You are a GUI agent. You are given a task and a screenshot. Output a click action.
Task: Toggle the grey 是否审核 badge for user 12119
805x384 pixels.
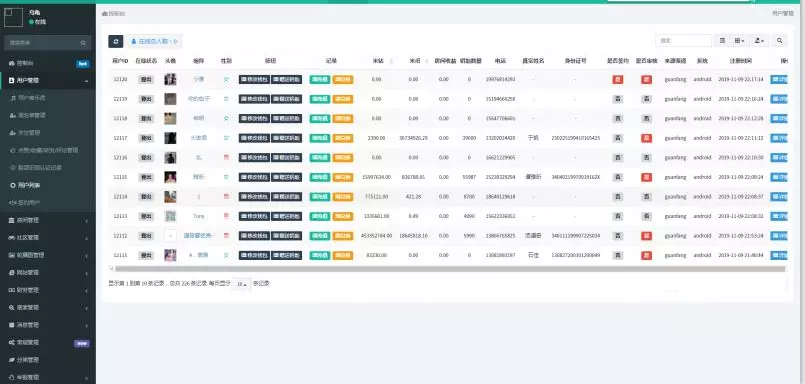646,99
